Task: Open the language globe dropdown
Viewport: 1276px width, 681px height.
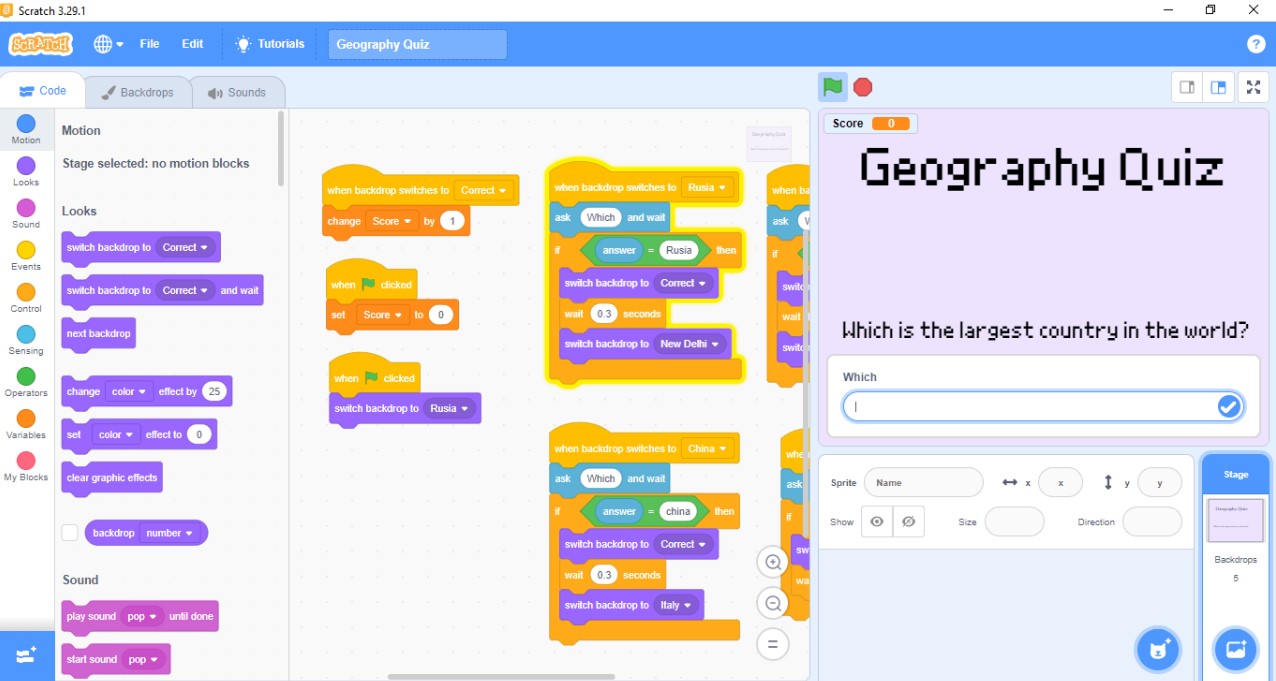Action: coord(108,44)
